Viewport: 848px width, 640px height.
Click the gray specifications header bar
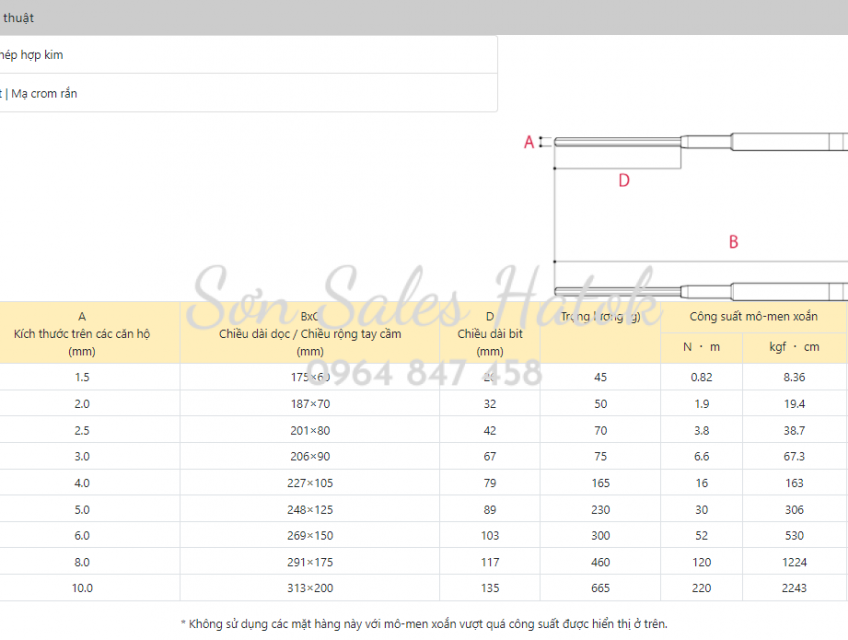click(424, 18)
